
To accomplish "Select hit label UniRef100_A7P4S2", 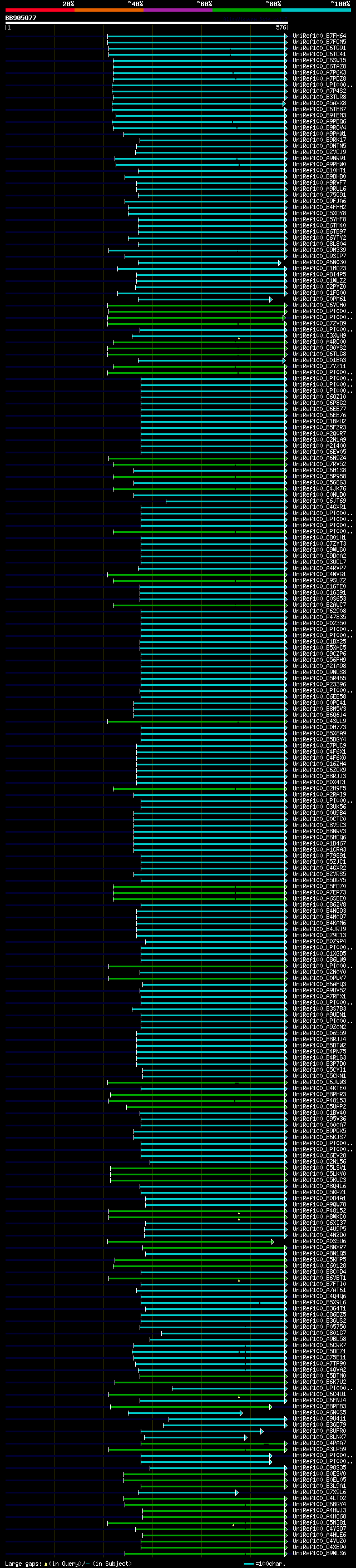I will click(x=319, y=91).
